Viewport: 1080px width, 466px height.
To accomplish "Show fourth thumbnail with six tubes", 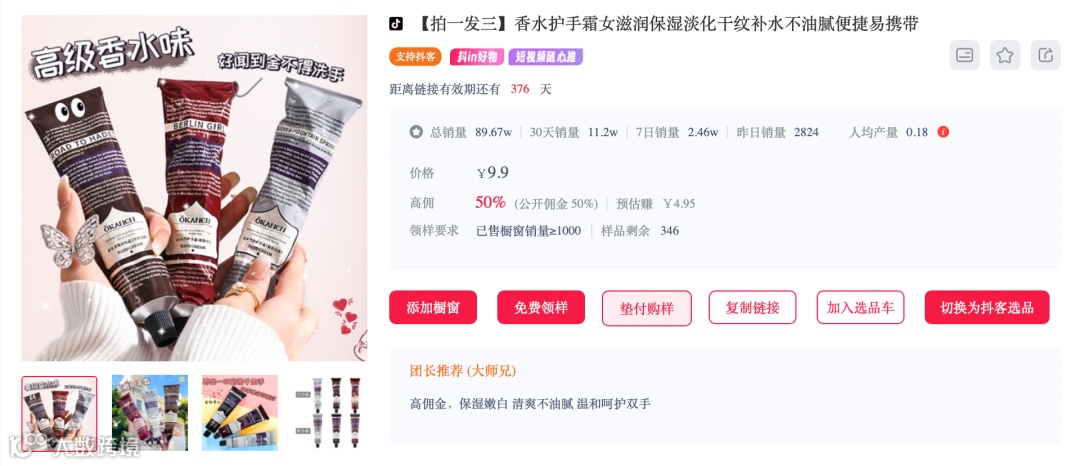I will pyautogui.click(x=330, y=413).
